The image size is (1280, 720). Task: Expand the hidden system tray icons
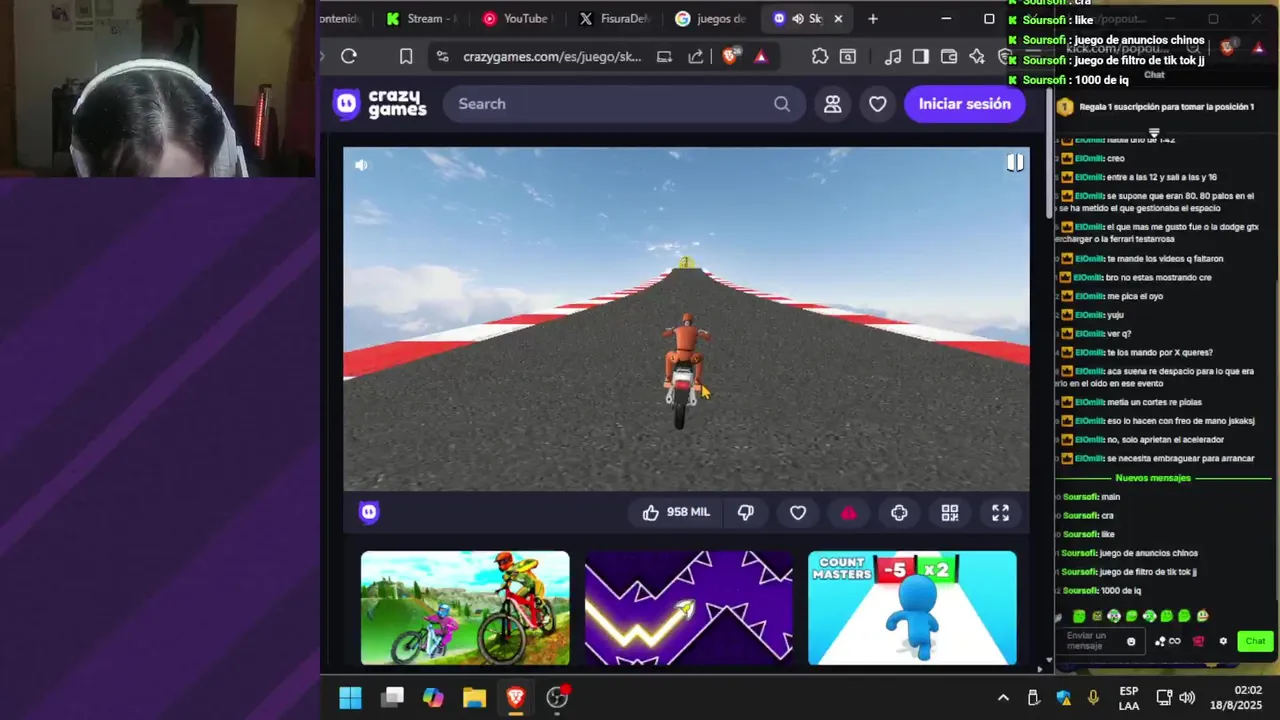point(1003,698)
